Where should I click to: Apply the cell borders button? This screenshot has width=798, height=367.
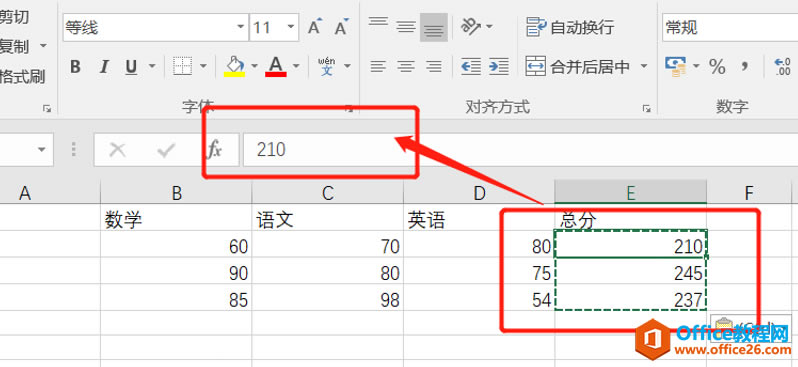pos(182,66)
